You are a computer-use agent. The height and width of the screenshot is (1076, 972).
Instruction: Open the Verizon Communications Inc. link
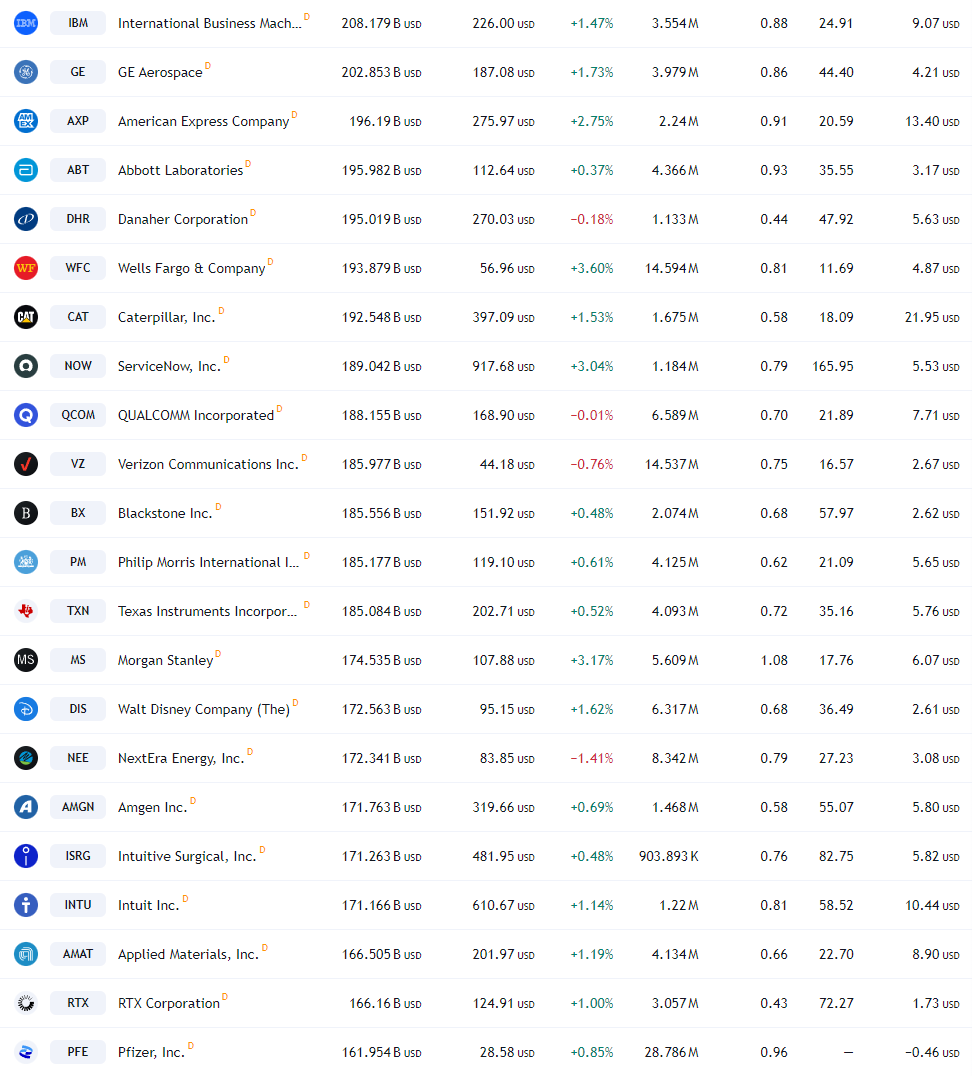208,464
